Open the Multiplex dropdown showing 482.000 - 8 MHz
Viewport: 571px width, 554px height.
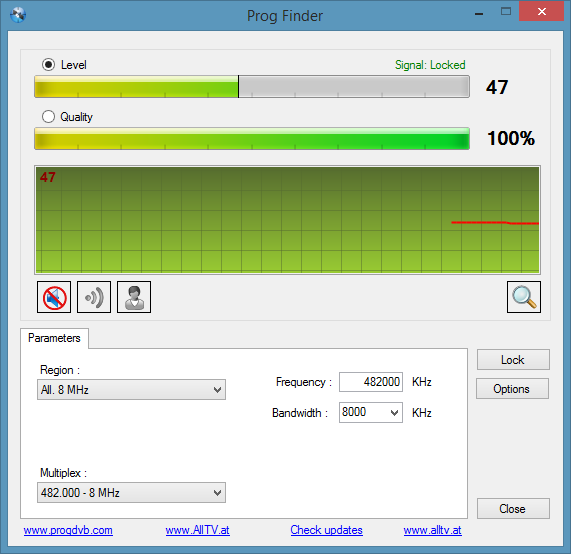[x=131, y=492]
